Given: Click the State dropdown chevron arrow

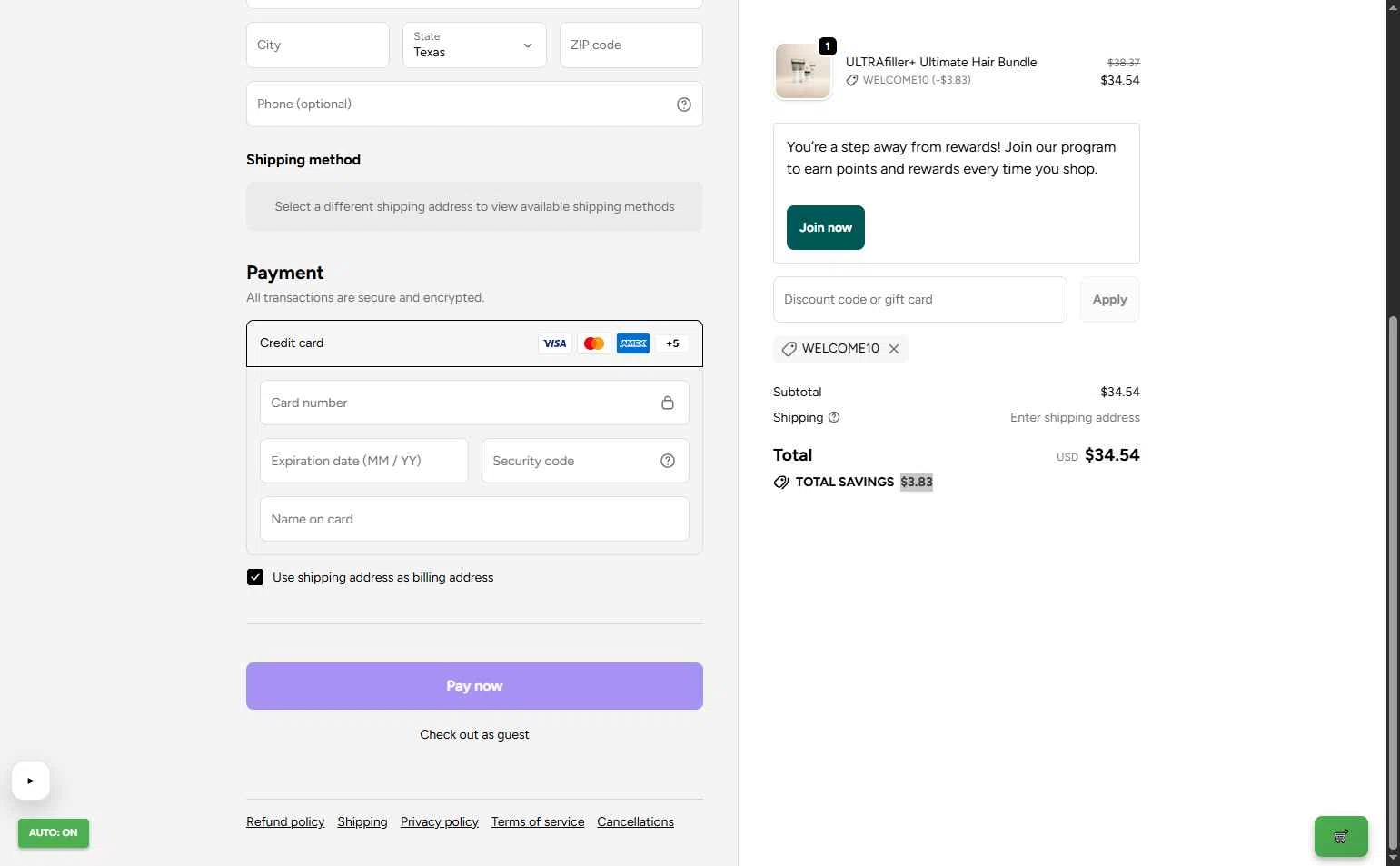Looking at the screenshot, I should pos(528,45).
